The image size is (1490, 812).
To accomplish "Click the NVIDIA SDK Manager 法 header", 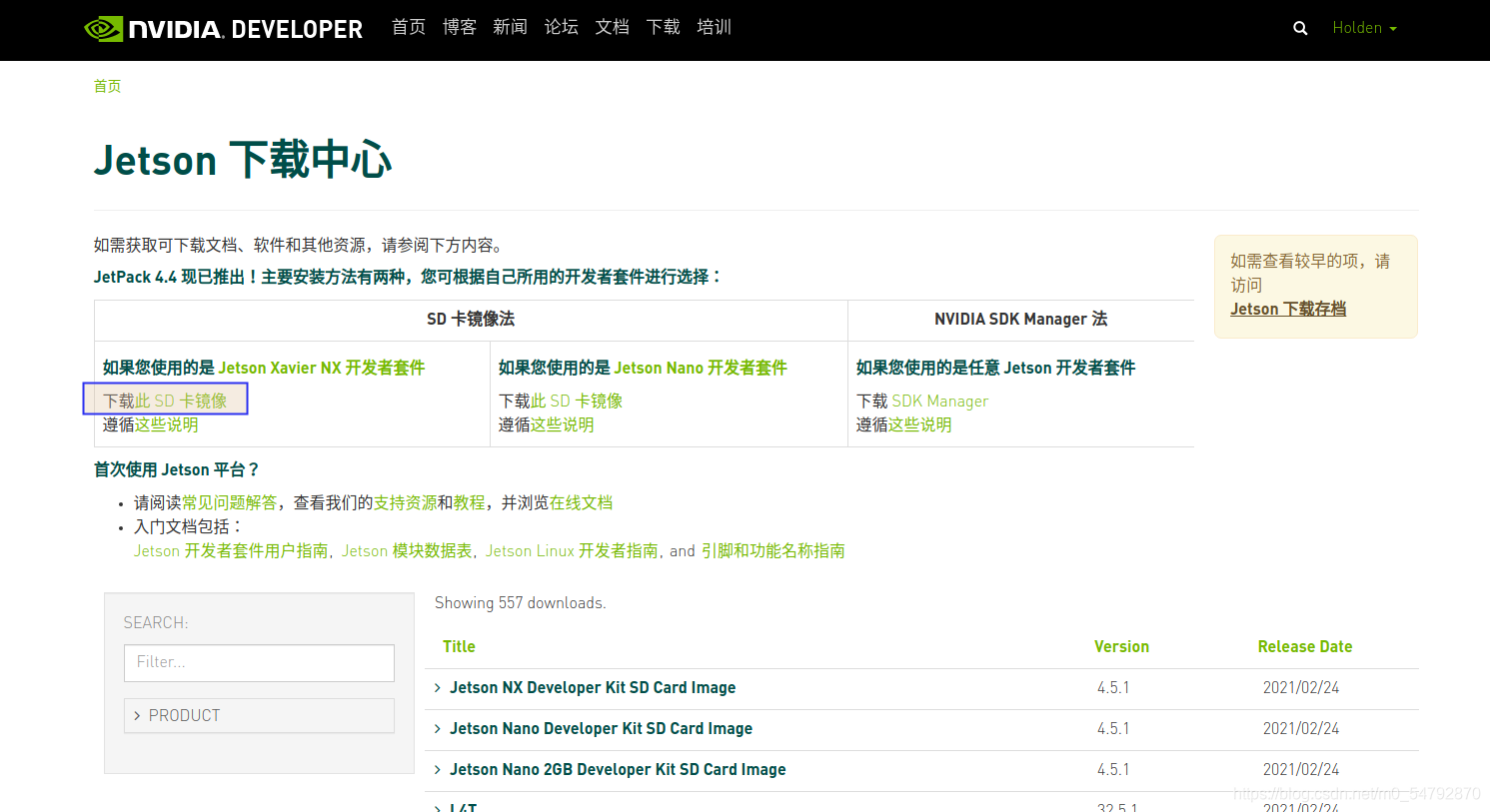I will click(x=1020, y=319).
